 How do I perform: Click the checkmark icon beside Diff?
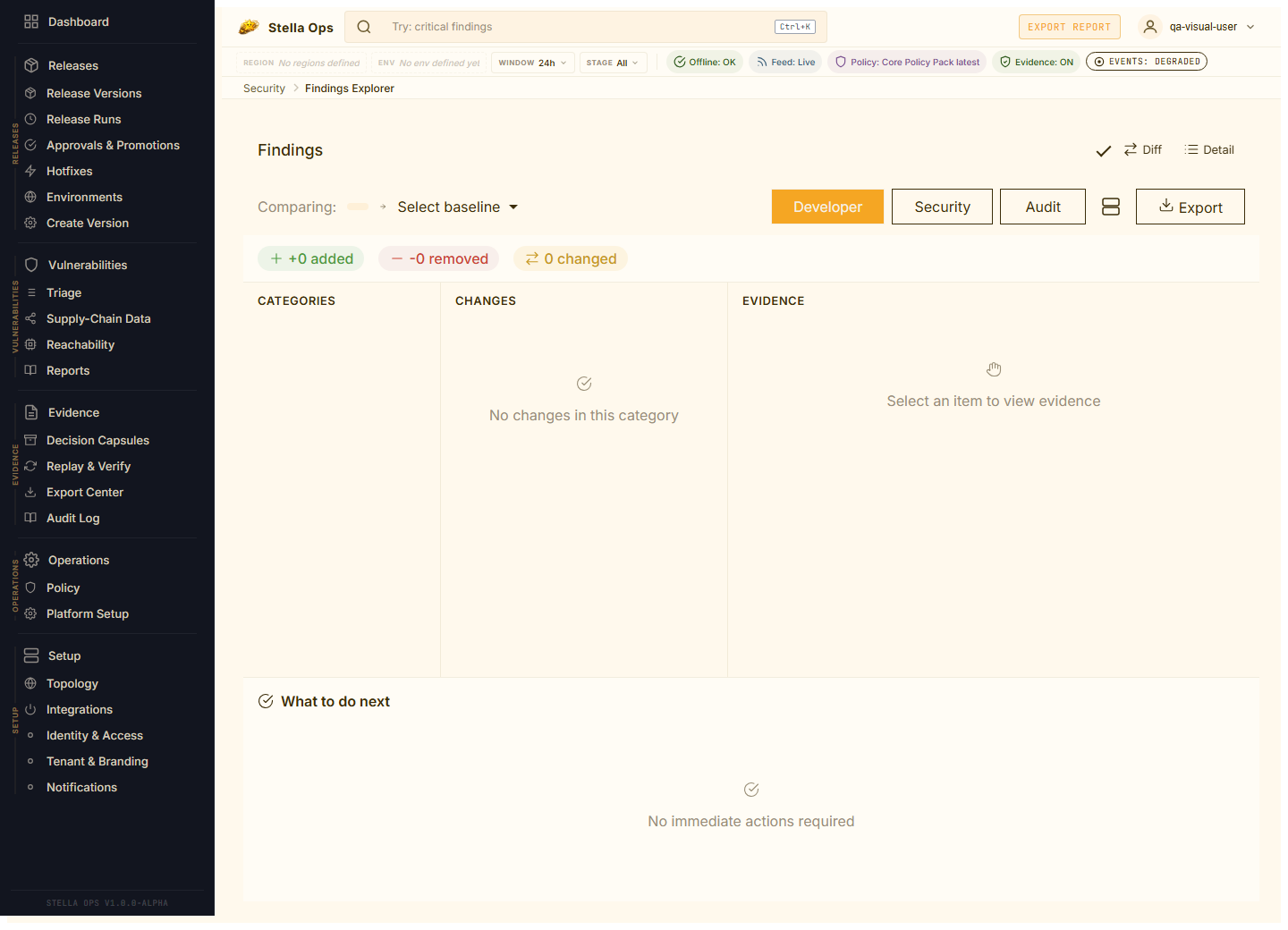pyautogui.click(x=1104, y=151)
